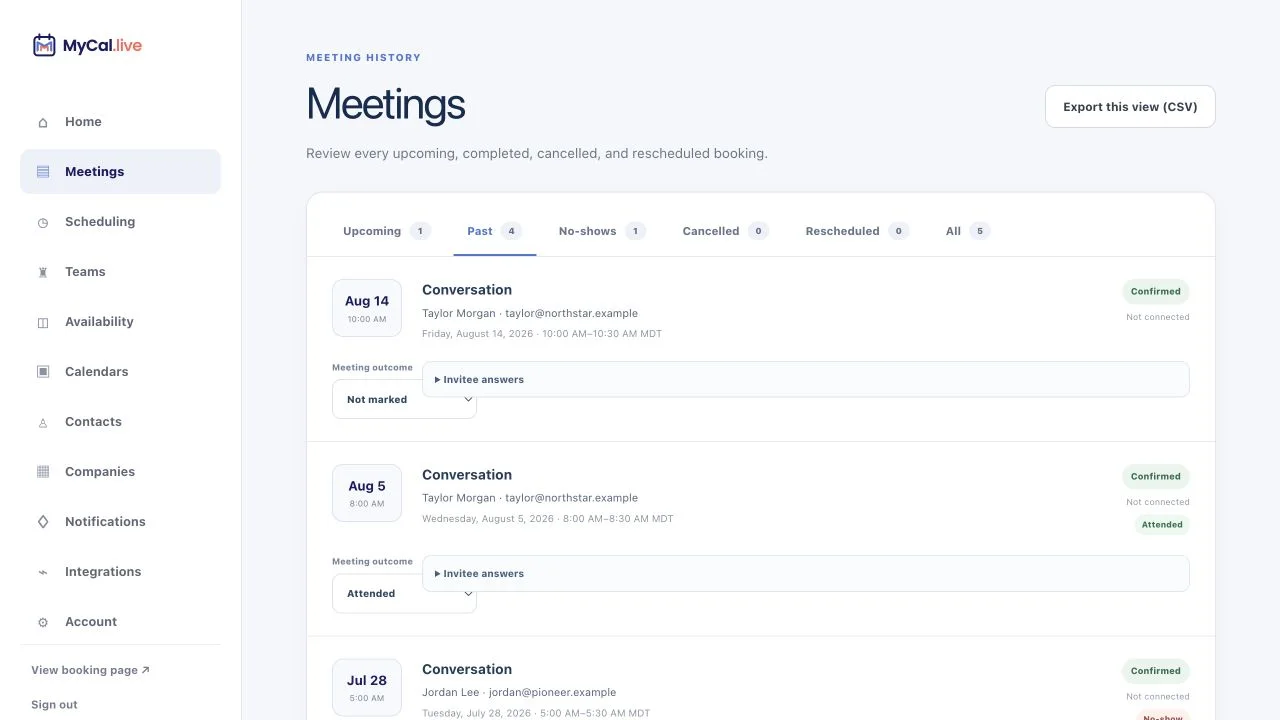
Task: Open the Home page
Action: 120,122
